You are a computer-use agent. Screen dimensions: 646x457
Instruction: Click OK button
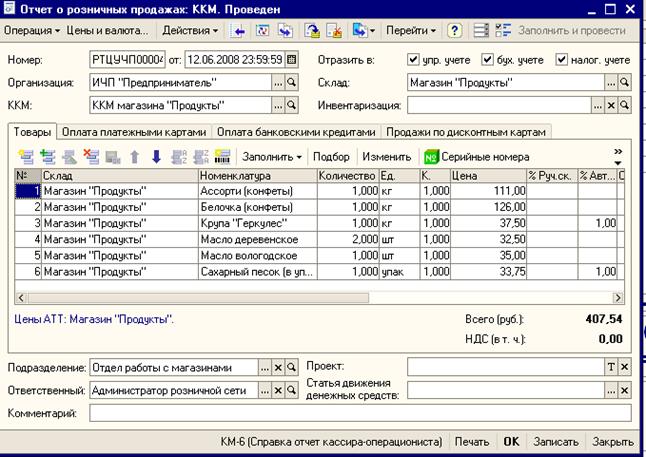[511, 442]
